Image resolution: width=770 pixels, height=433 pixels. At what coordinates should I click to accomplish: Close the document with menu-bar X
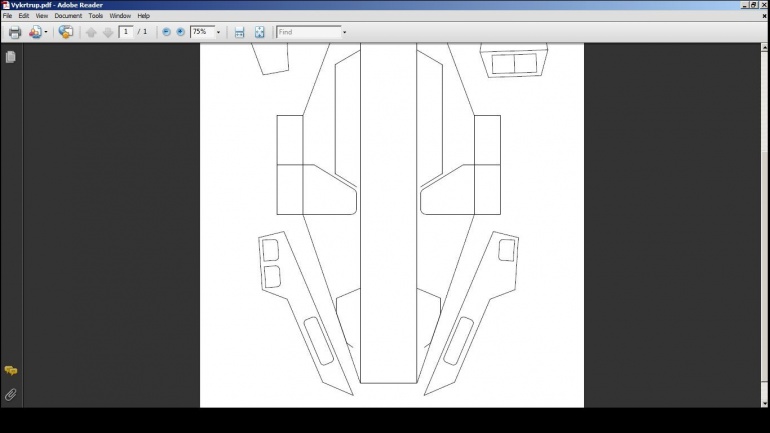tap(764, 16)
